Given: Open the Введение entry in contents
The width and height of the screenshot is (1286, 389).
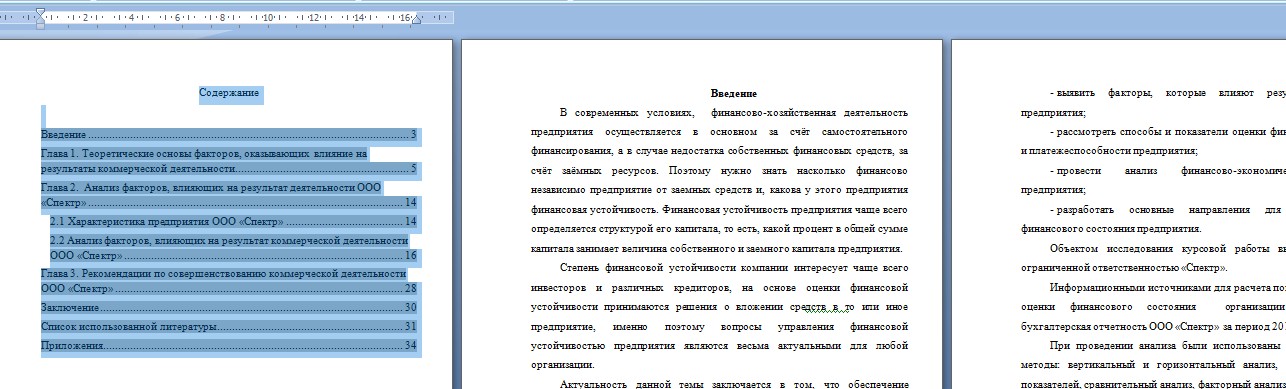Looking at the screenshot, I should [229, 134].
